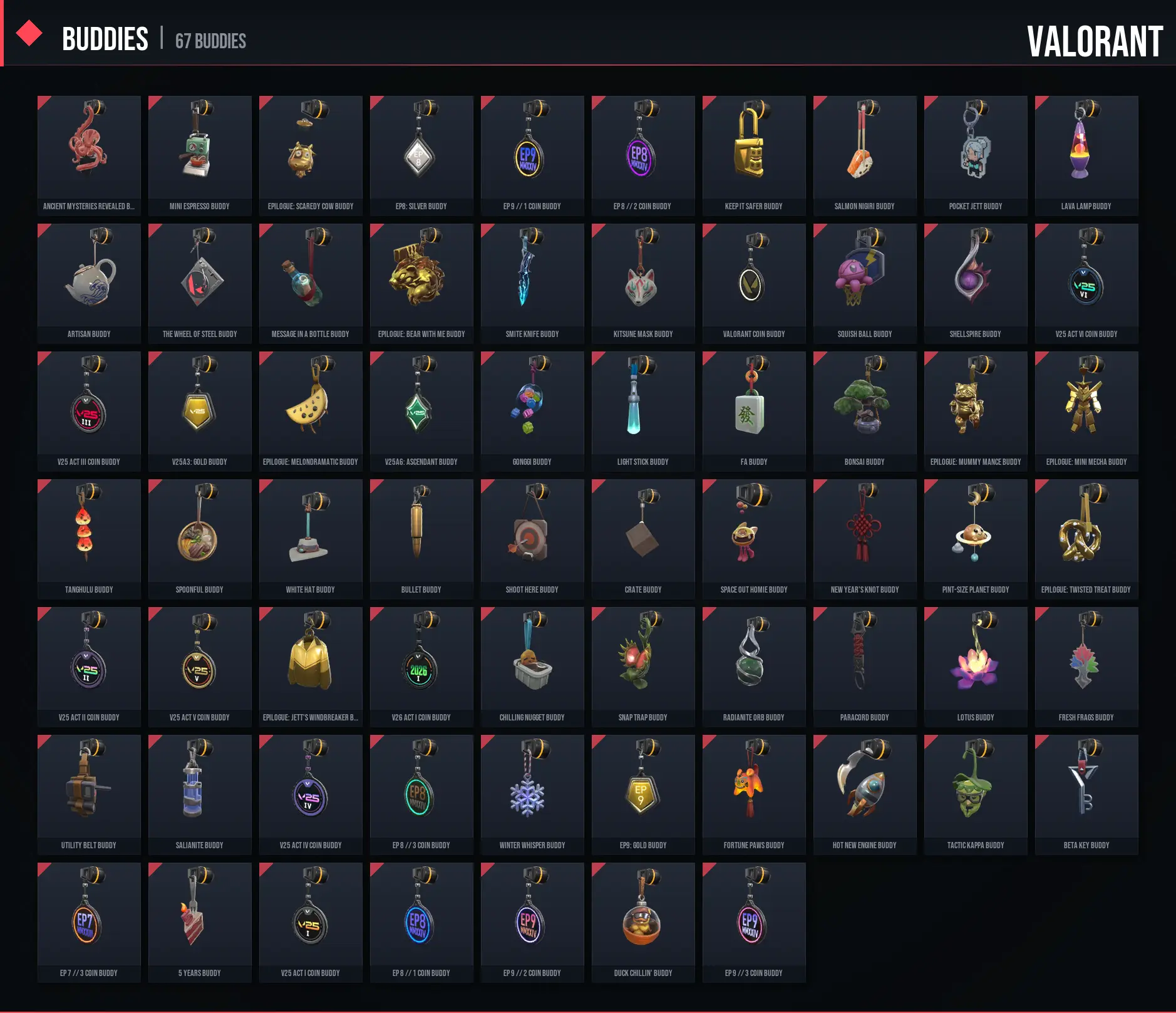Select the EP 9 // 3 Coin Buddy
Screen dimensions: 1176x1013
754,922
